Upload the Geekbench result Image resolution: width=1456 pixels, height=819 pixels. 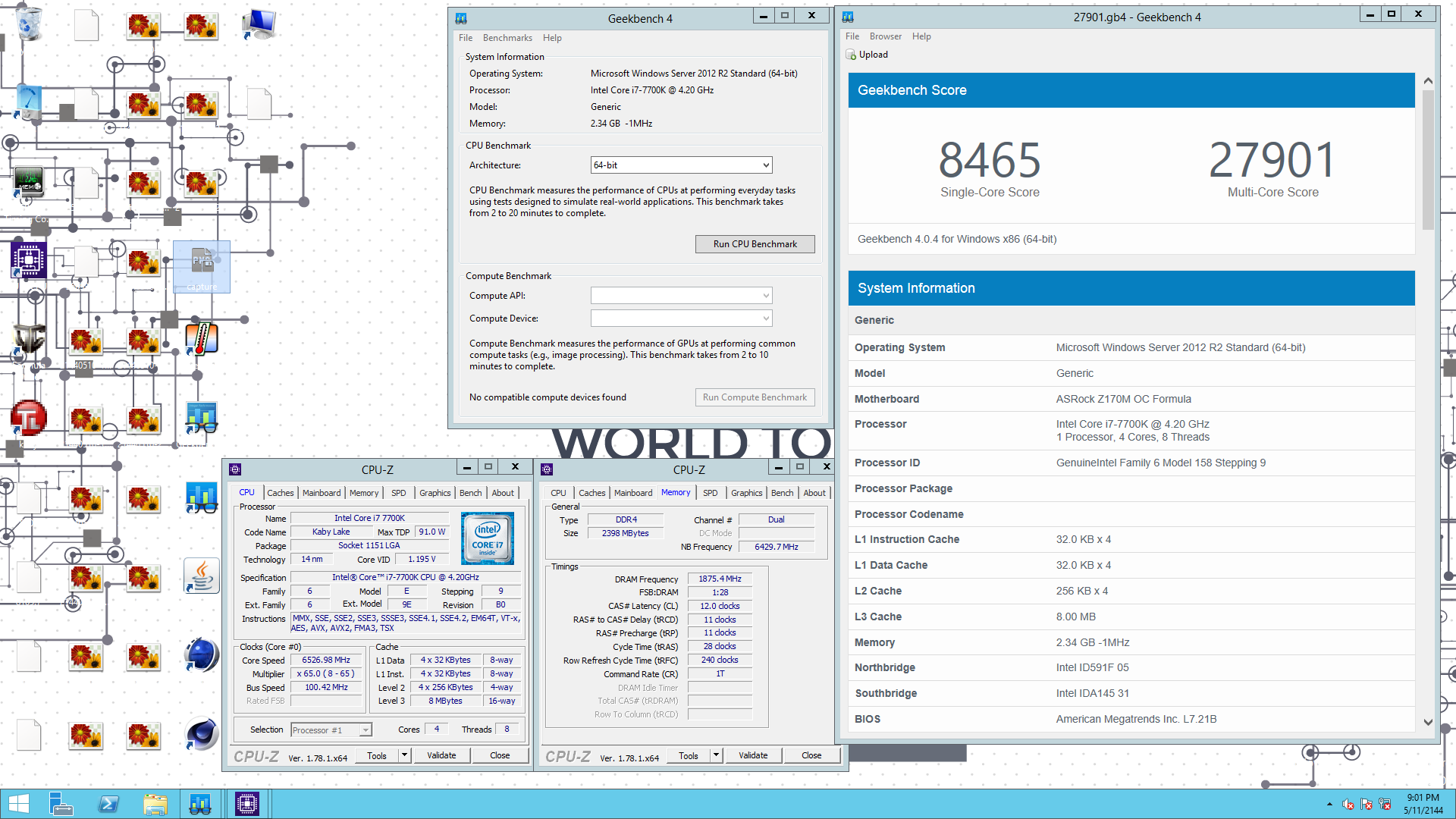[x=867, y=55]
